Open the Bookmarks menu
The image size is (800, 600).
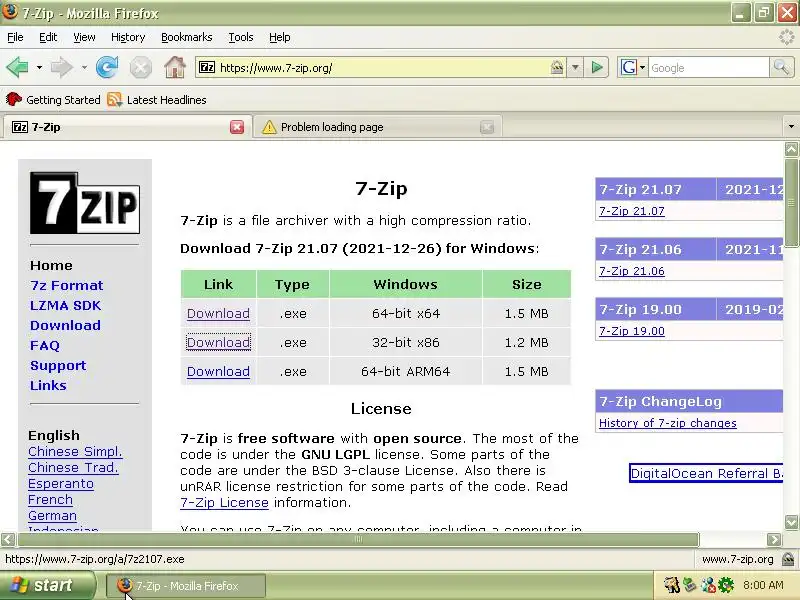pyautogui.click(x=186, y=37)
